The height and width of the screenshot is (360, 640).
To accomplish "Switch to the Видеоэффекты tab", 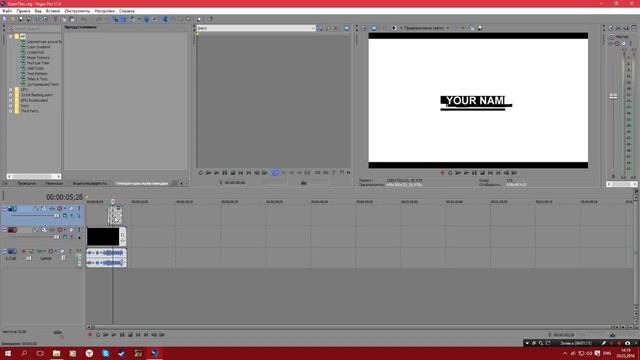I will coord(90,183).
